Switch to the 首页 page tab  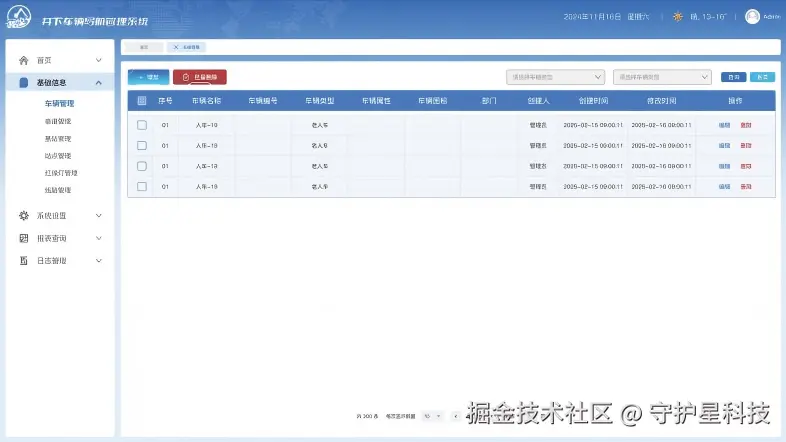[144, 47]
